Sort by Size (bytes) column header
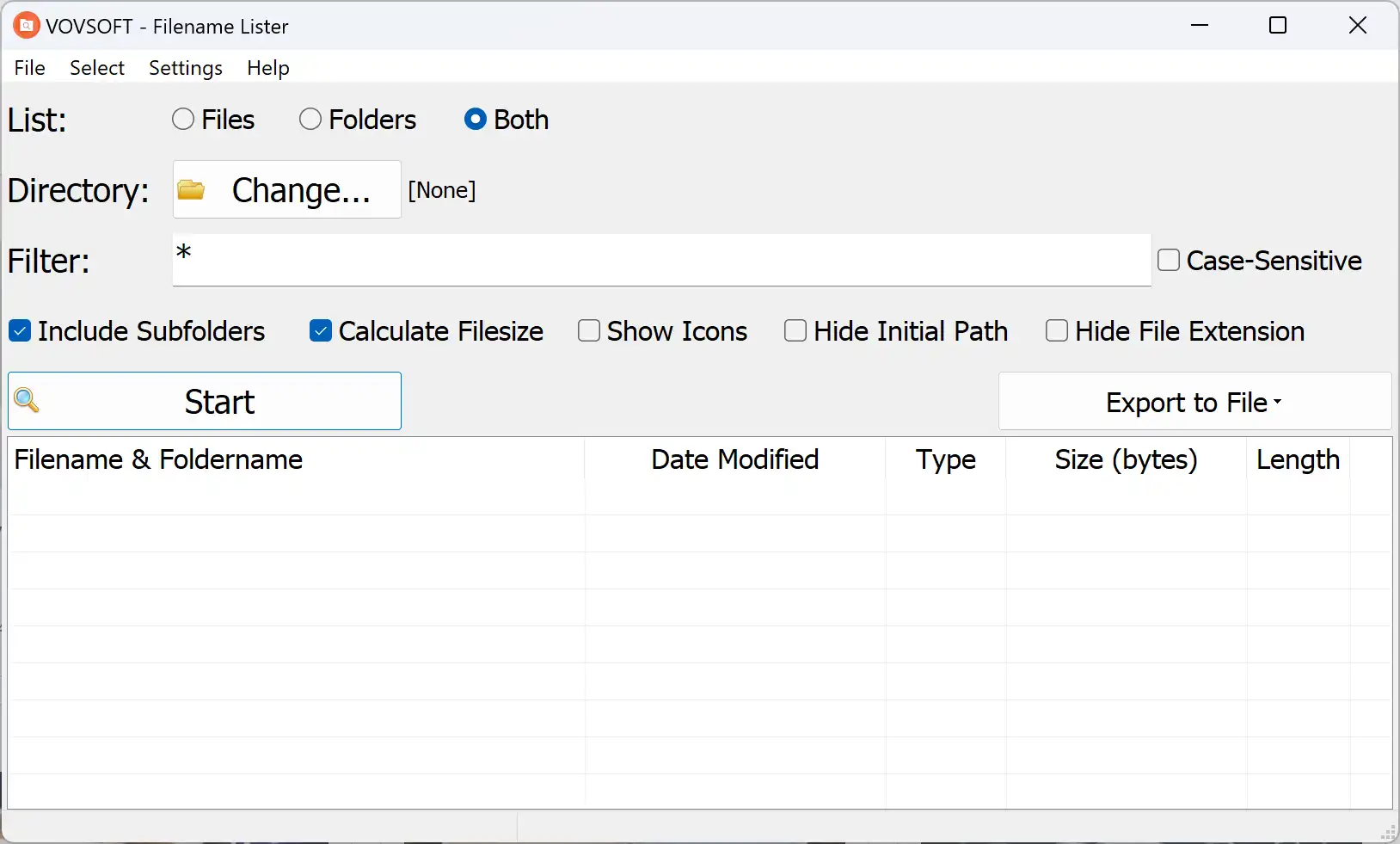Image resolution: width=1400 pixels, height=844 pixels. click(x=1127, y=459)
